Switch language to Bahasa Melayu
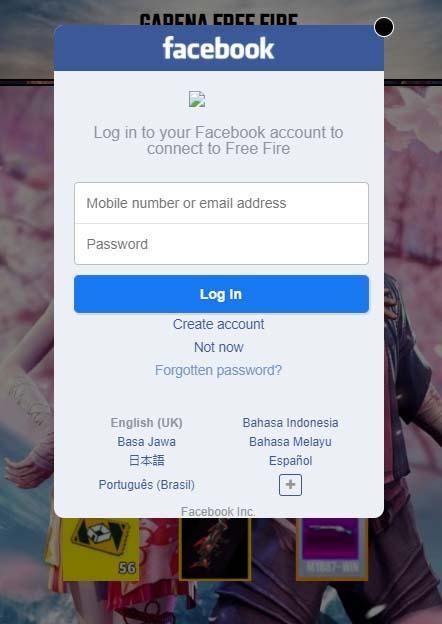The image size is (442, 624). tap(290, 442)
